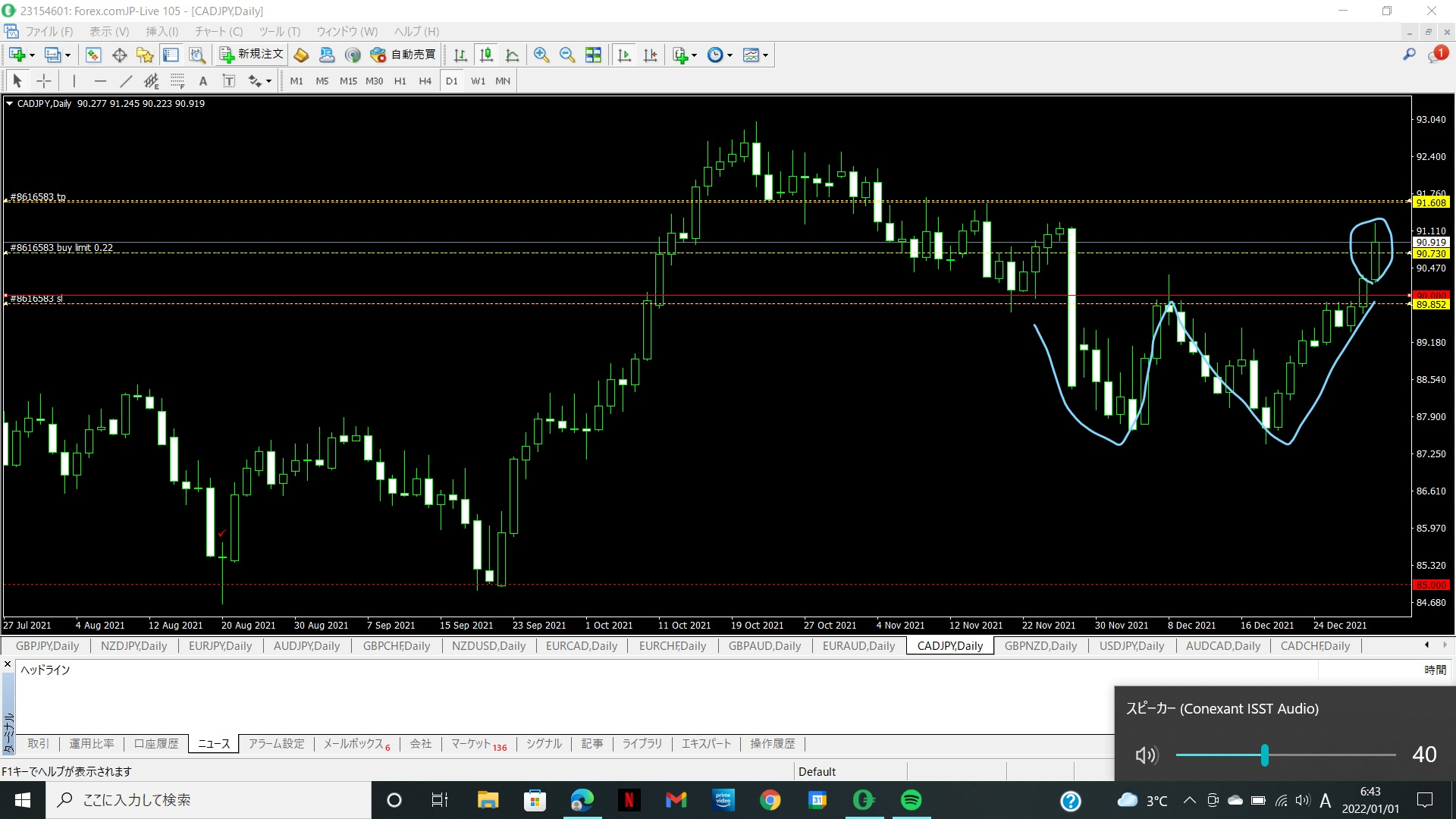
Task: Draw a vertical line tool
Action: point(74,81)
